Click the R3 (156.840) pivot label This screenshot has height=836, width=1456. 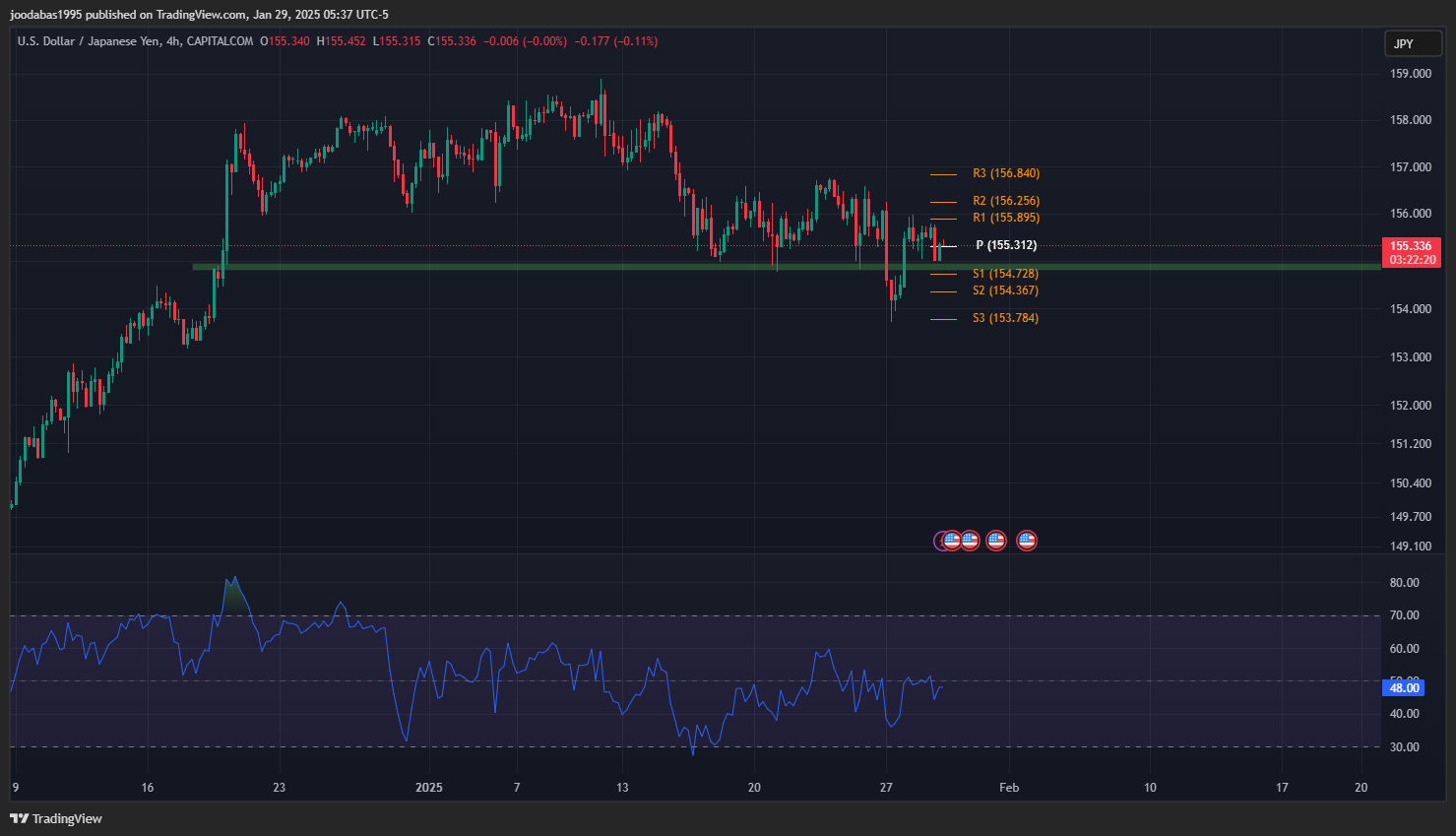(1006, 173)
